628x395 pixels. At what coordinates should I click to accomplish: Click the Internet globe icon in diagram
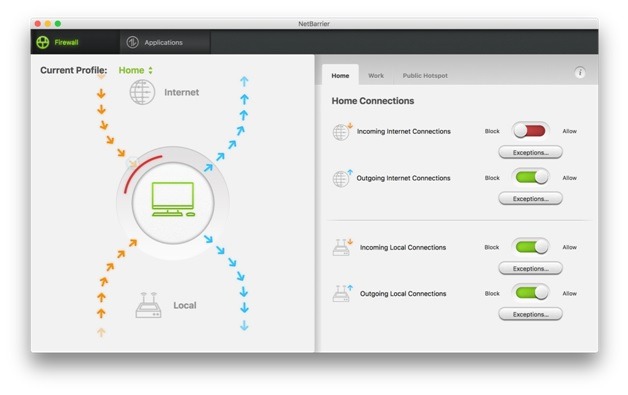tap(142, 92)
